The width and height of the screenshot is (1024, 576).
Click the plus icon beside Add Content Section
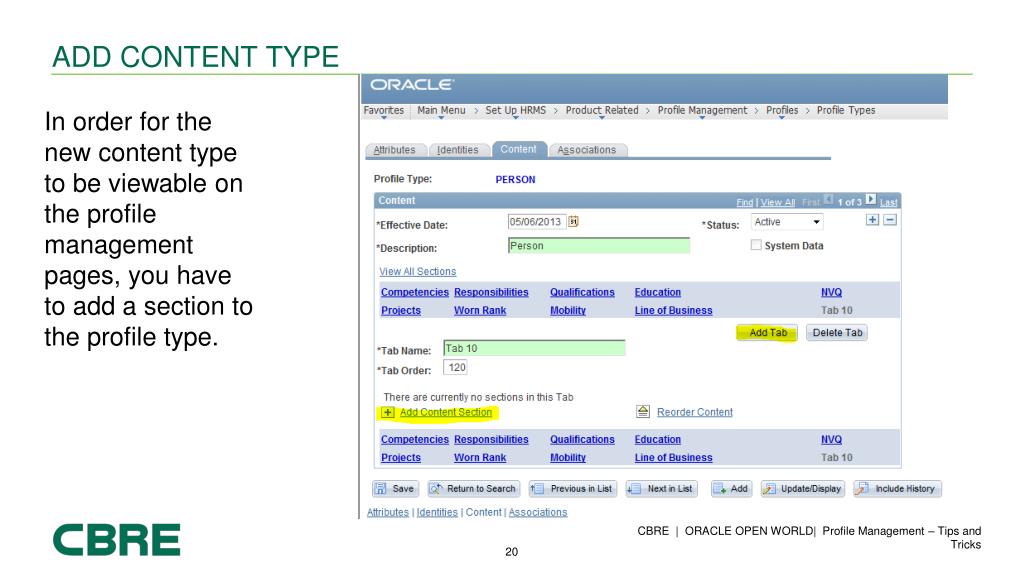point(388,412)
